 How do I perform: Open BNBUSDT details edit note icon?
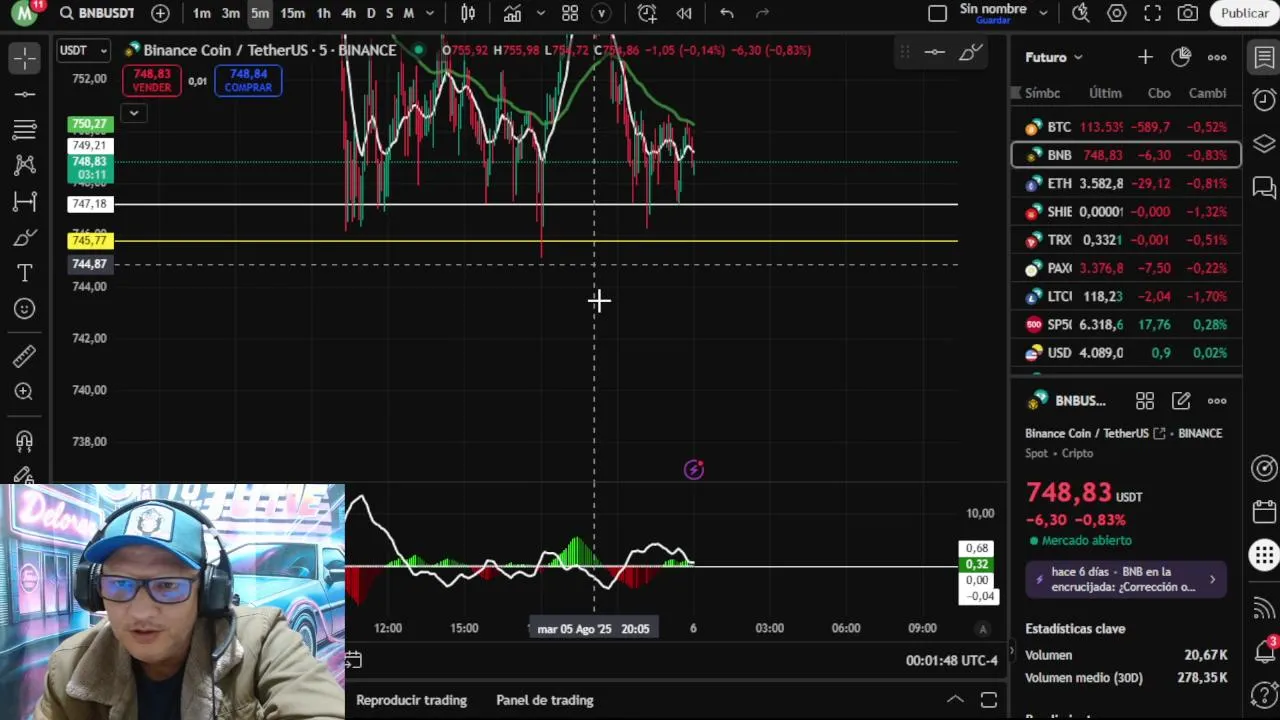point(1181,401)
